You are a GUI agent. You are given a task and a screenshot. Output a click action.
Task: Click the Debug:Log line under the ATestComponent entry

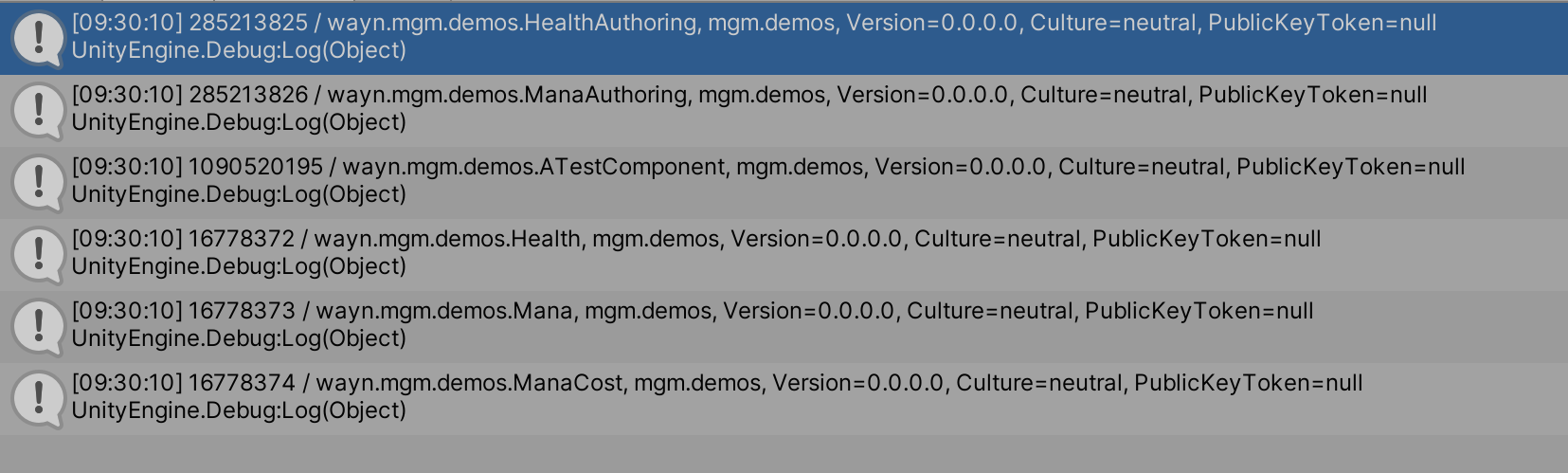pyautogui.click(x=239, y=194)
